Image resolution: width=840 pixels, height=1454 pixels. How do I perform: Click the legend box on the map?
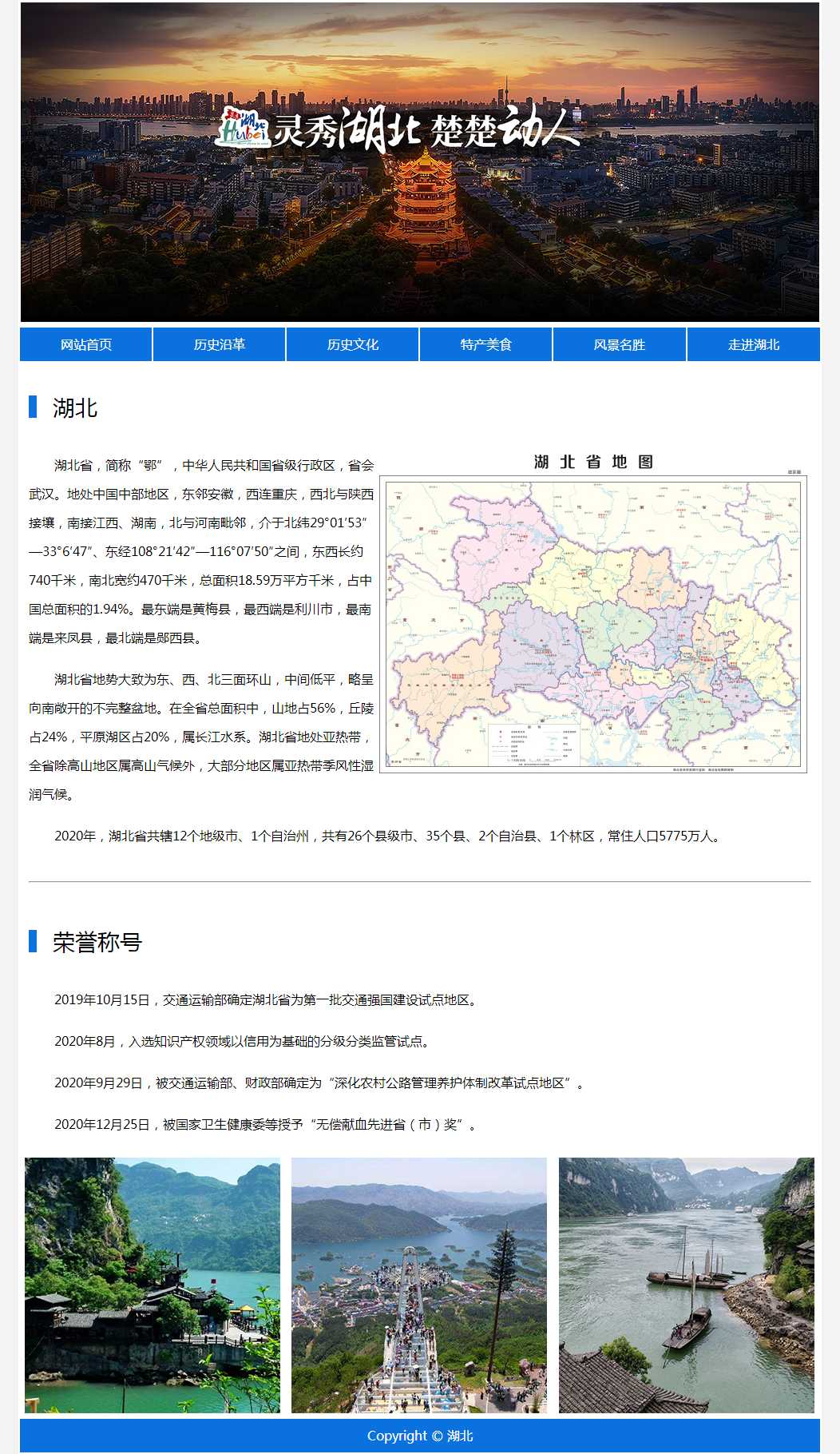coord(534,744)
